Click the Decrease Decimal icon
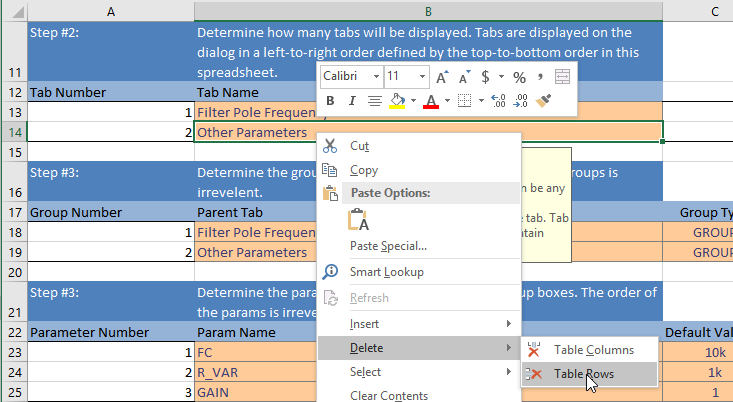 tap(520, 101)
